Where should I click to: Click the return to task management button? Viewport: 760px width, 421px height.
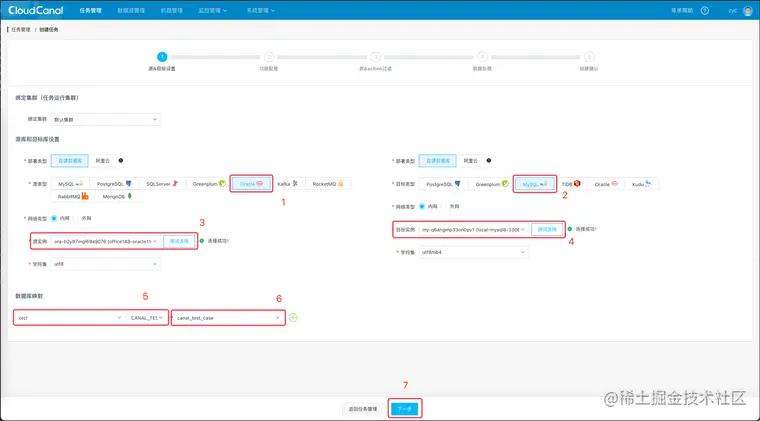[x=363, y=409]
